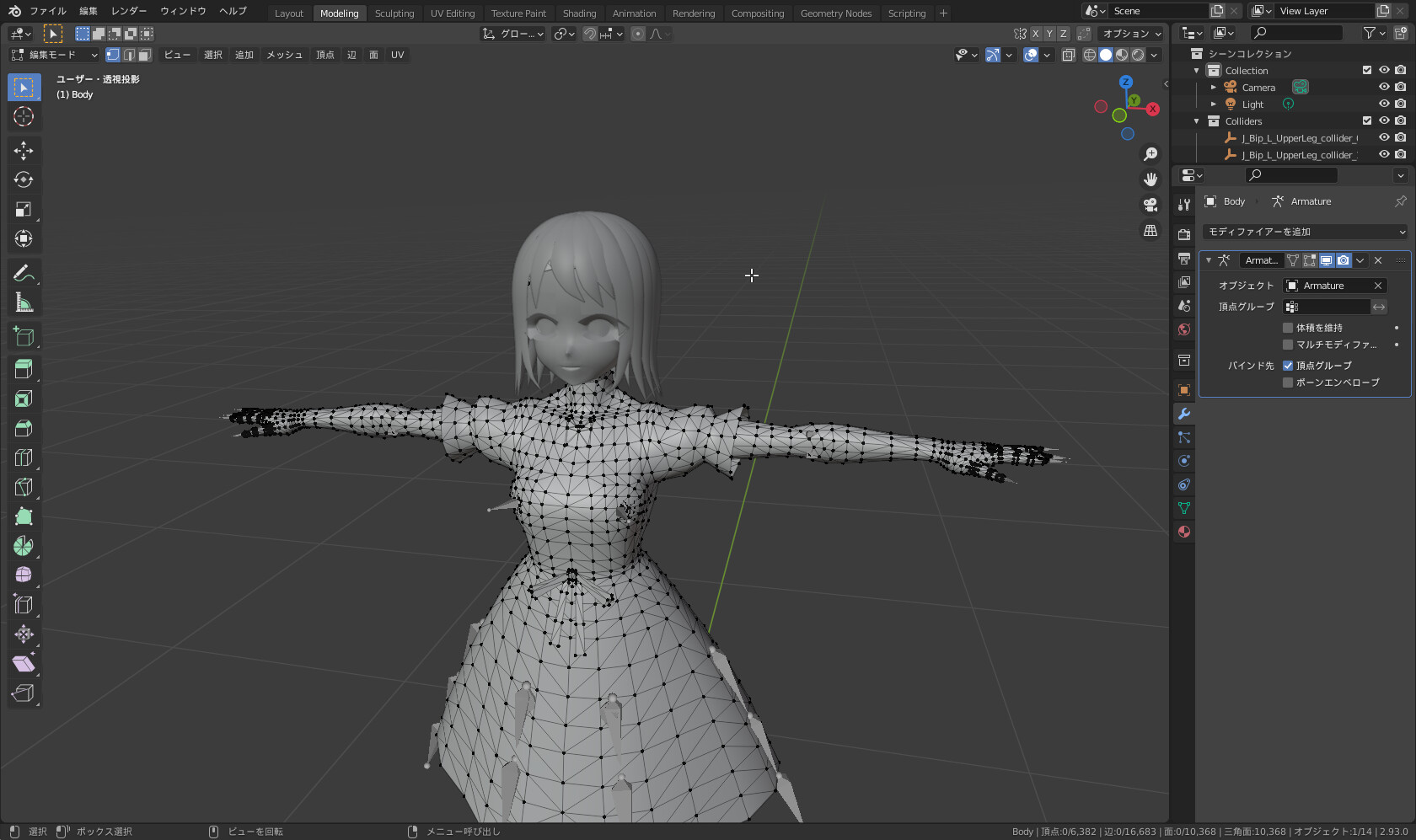Open the 選択 menu in viewport header
Viewport: 1416px width, 840px height.
tap(213, 55)
